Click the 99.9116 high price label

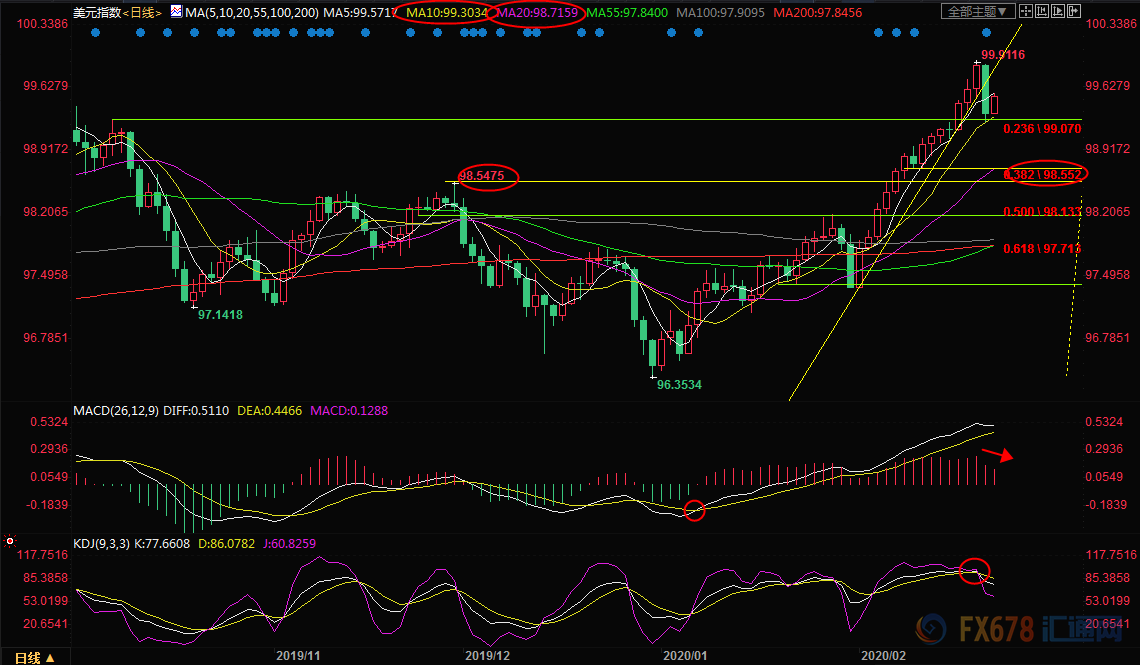click(1003, 55)
